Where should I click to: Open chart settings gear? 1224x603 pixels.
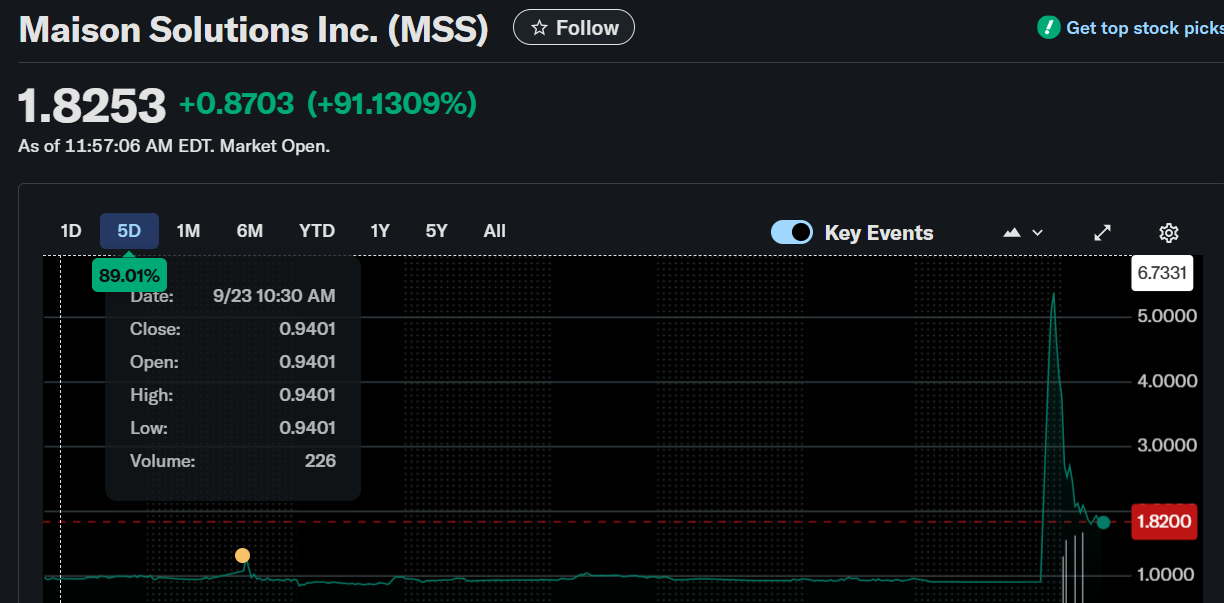(x=1169, y=233)
